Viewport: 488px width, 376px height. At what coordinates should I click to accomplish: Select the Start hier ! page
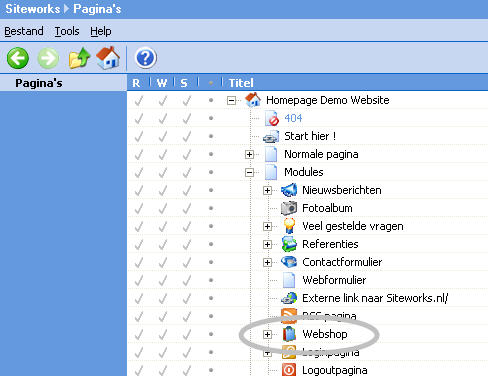[x=310, y=136]
